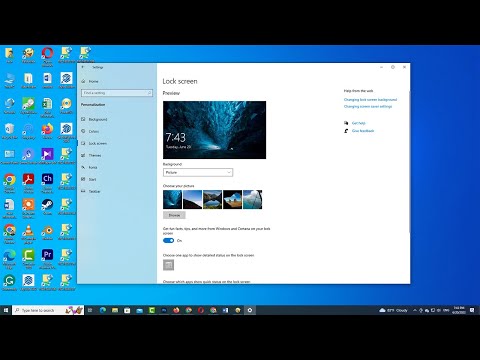Show hidden system tray icons chevron

click(x=415, y=310)
